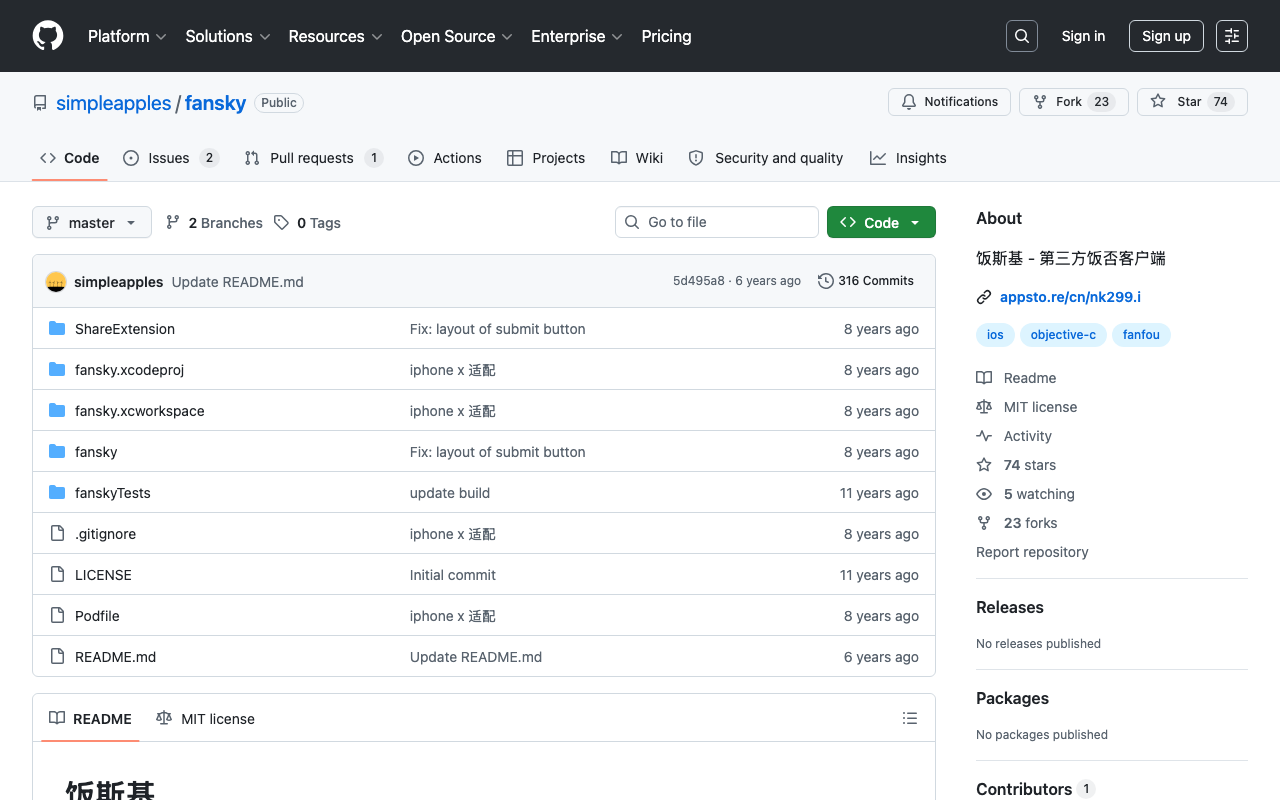This screenshot has width=1280, height=800.
Task: Click the Notifications button
Action: tap(949, 102)
